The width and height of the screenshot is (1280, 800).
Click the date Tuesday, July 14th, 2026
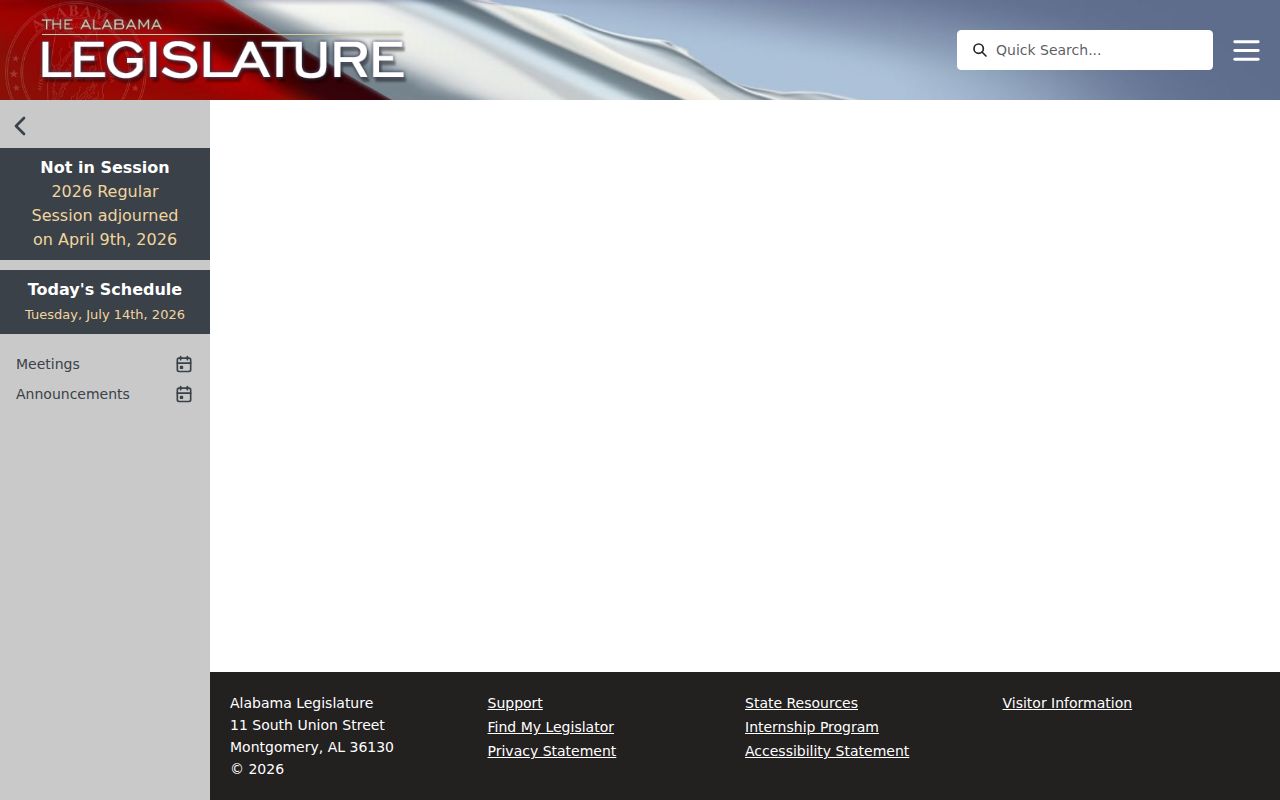[105, 314]
